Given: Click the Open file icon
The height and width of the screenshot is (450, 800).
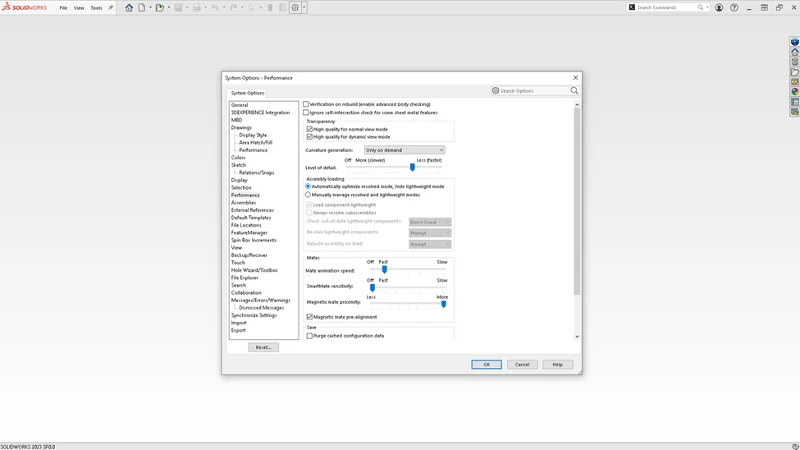Looking at the screenshot, I should tap(159, 8).
